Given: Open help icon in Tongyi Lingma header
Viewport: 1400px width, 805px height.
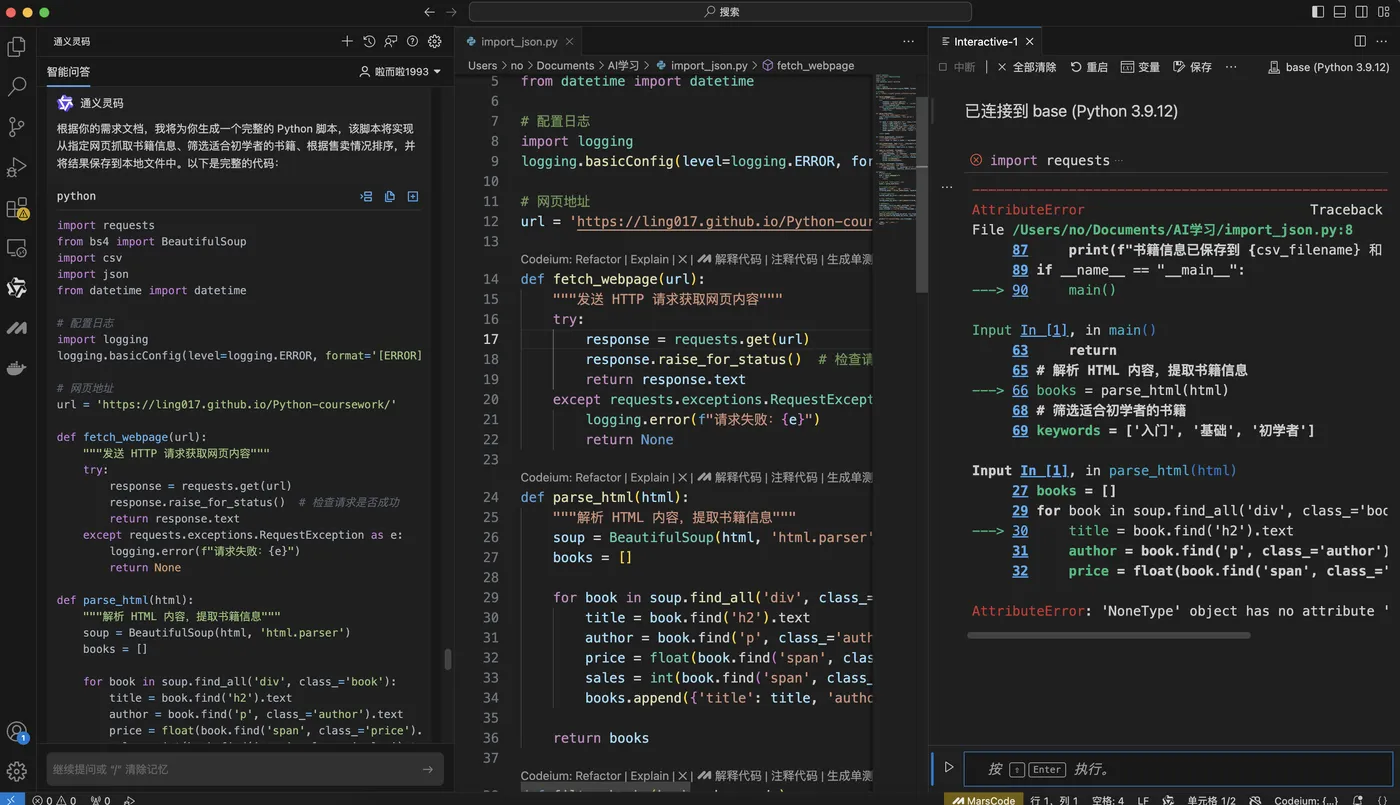Looking at the screenshot, I should click(413, 41).
